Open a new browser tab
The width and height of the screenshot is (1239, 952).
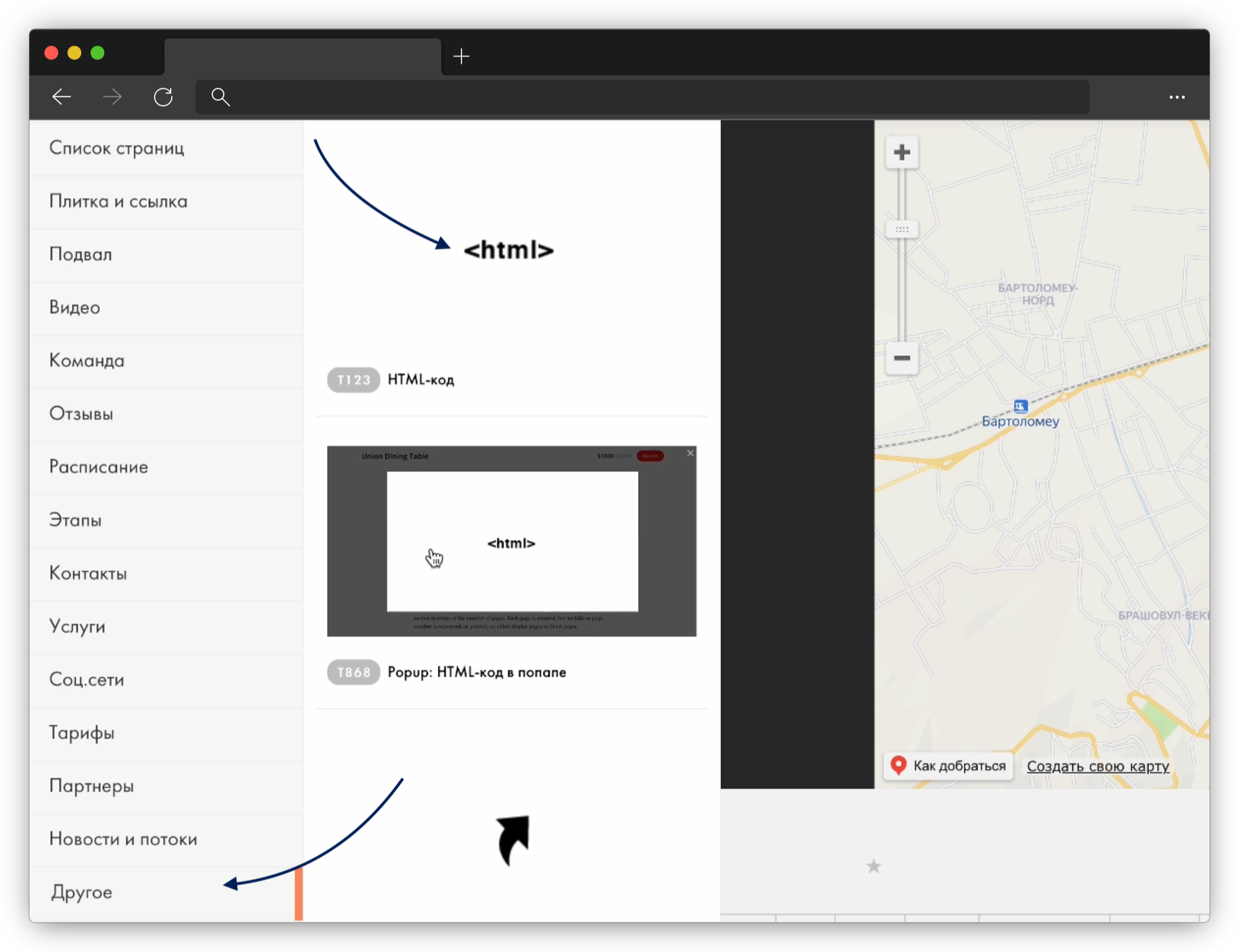pos(461,57)
